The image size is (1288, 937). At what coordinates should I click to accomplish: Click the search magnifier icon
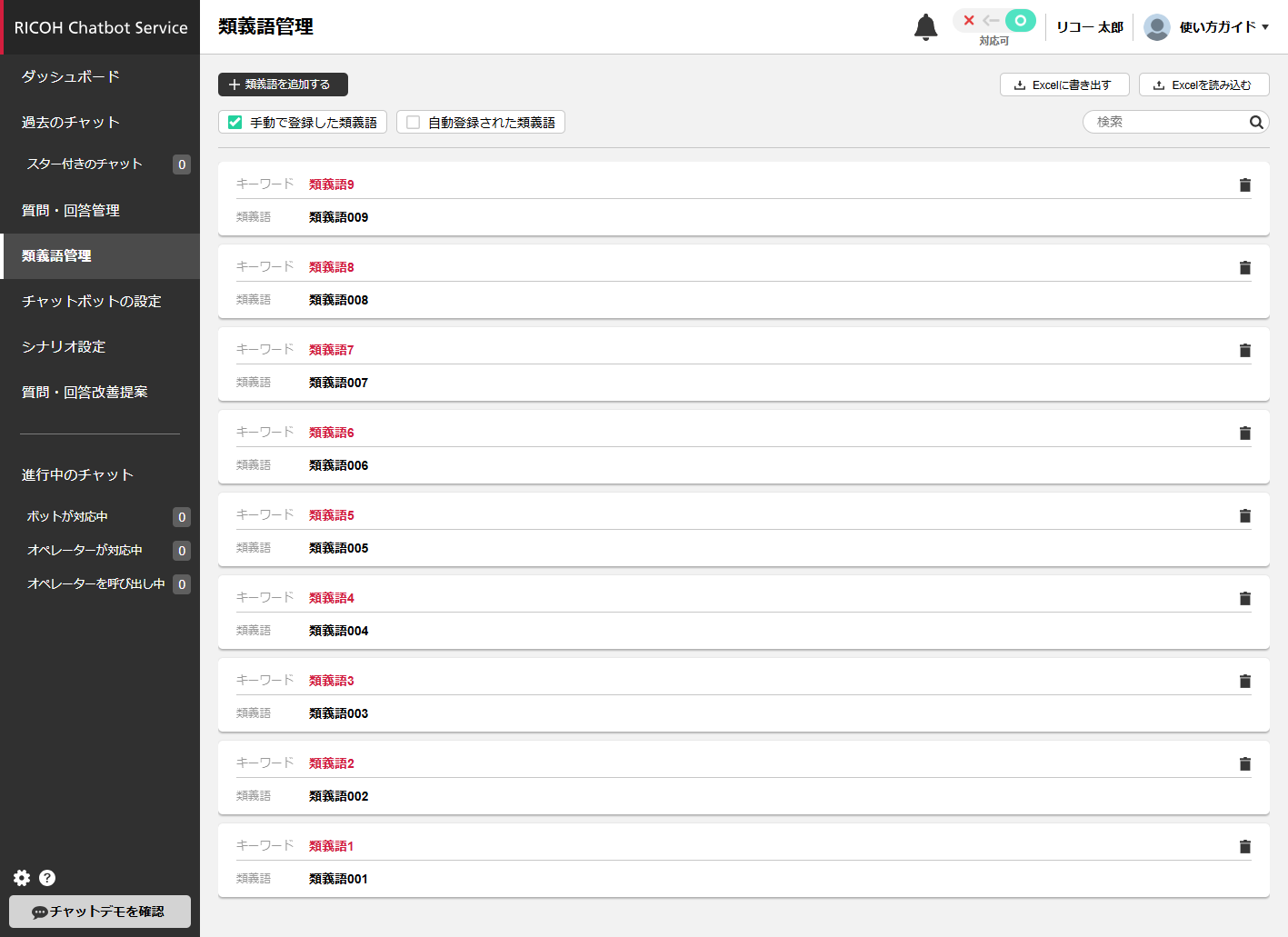[1255, 122]
